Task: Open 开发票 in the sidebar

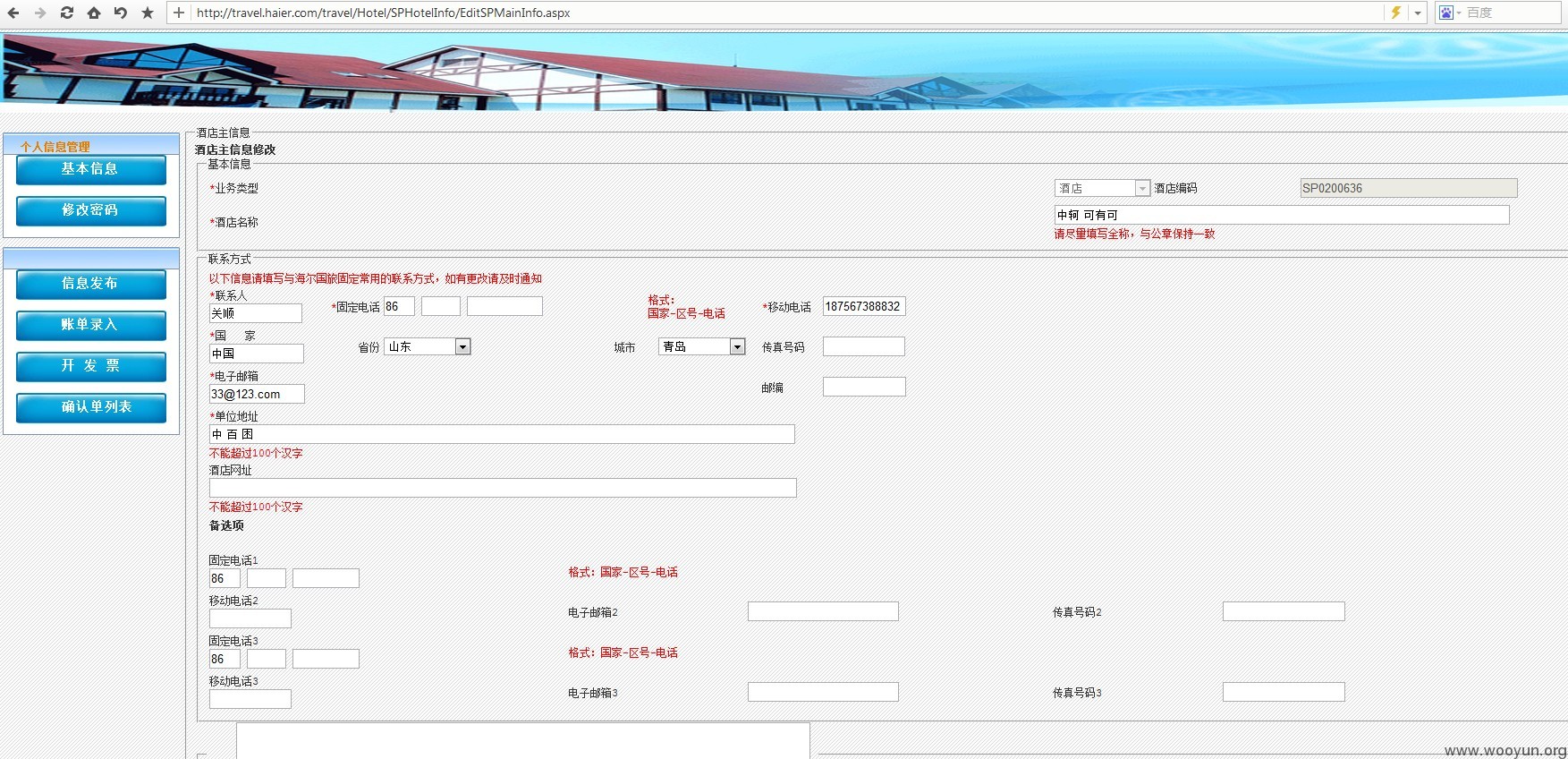Action: coord(90,366)
